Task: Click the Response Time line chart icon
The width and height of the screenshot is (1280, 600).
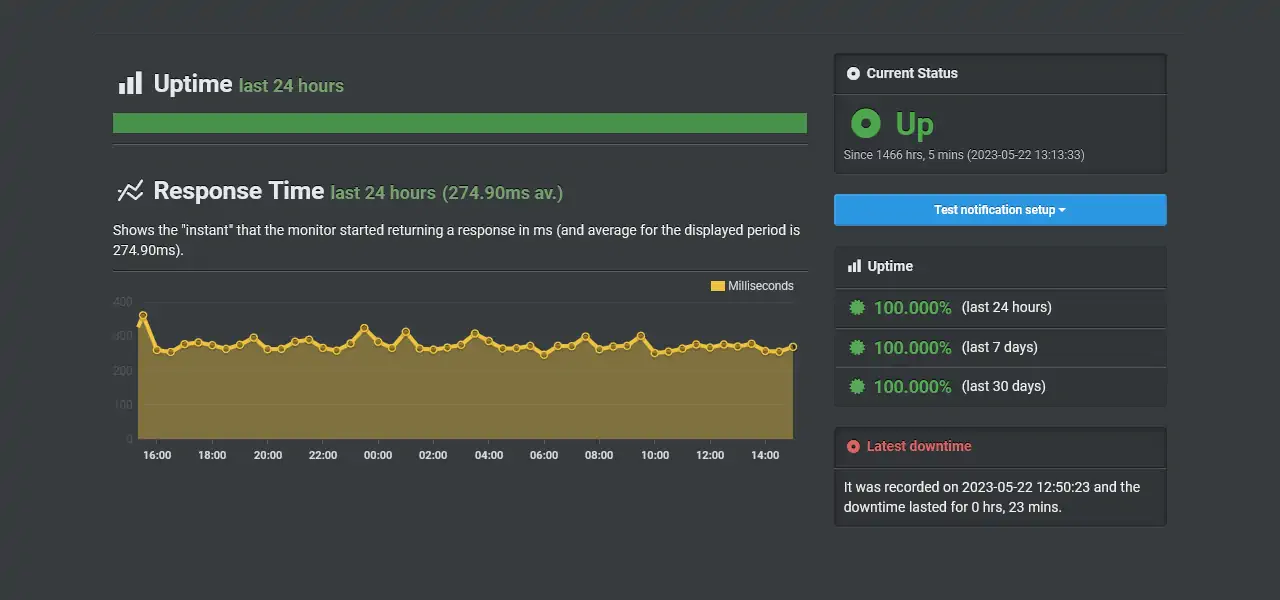Action: pos(130,191)
